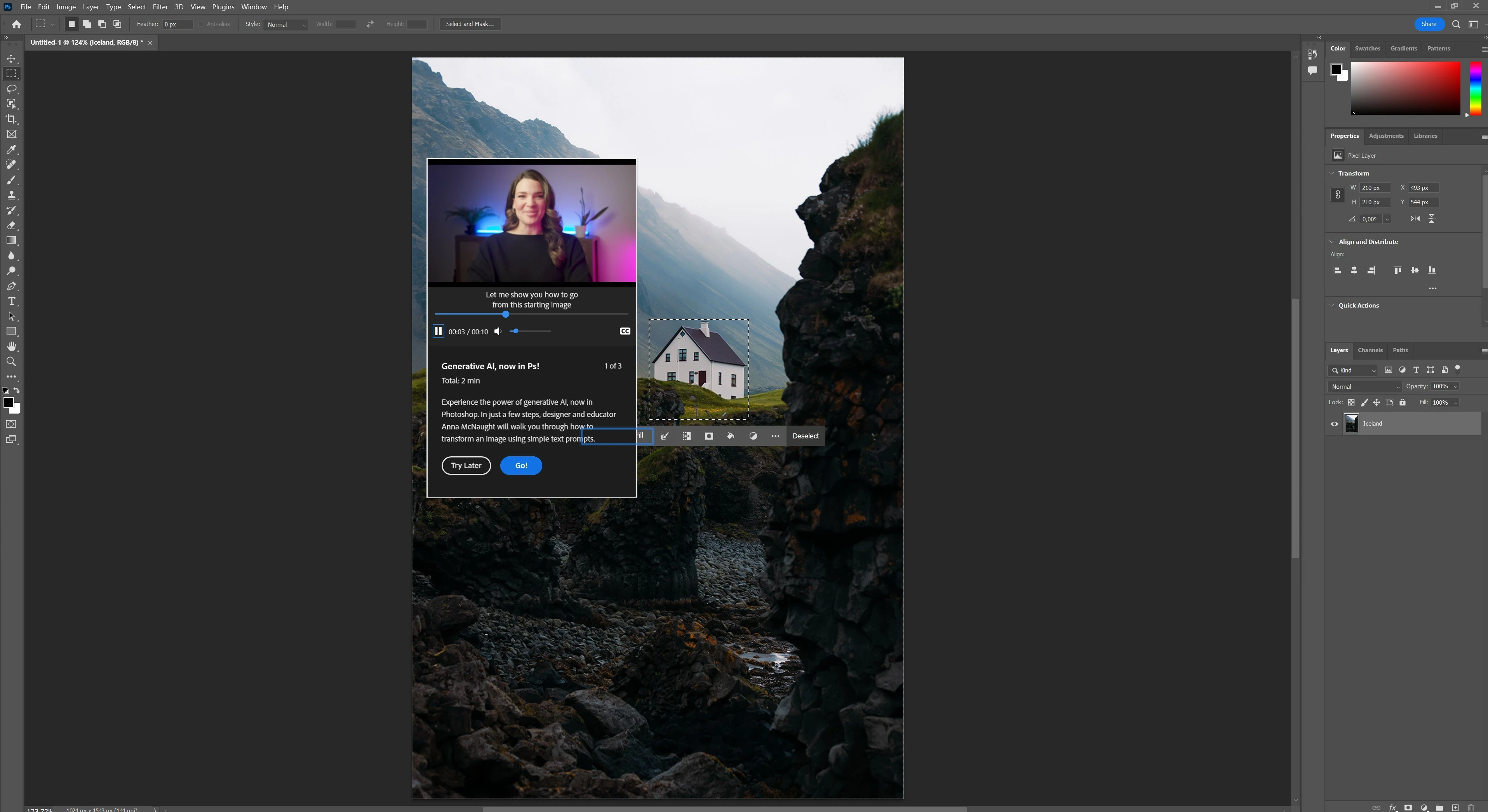
Task: Click the Feather input field
Action: 177,24
